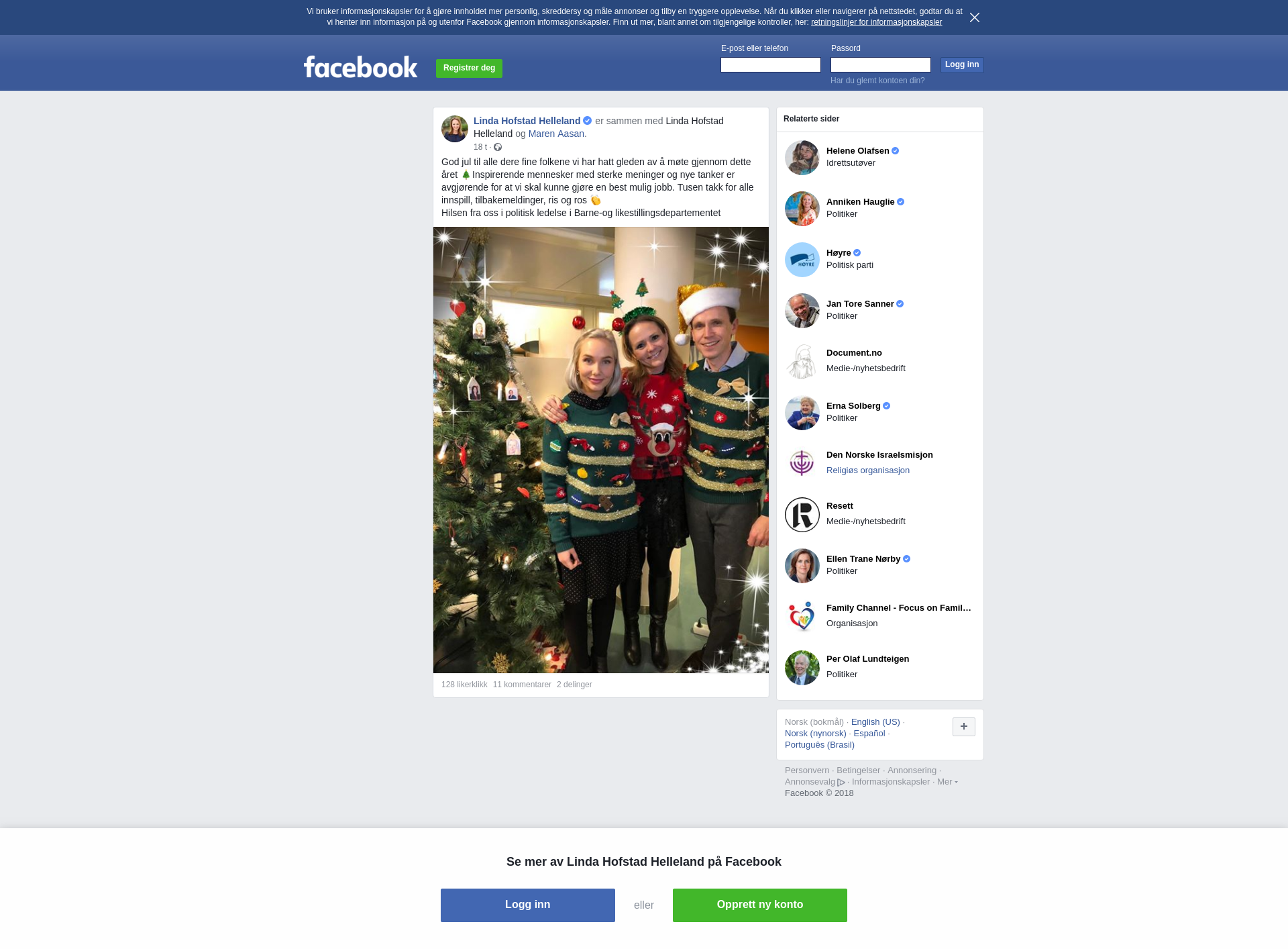Click the public globe privacy icon
Image resolution: width=1288 pixels, height=949 pixels.
click(498, 147)
